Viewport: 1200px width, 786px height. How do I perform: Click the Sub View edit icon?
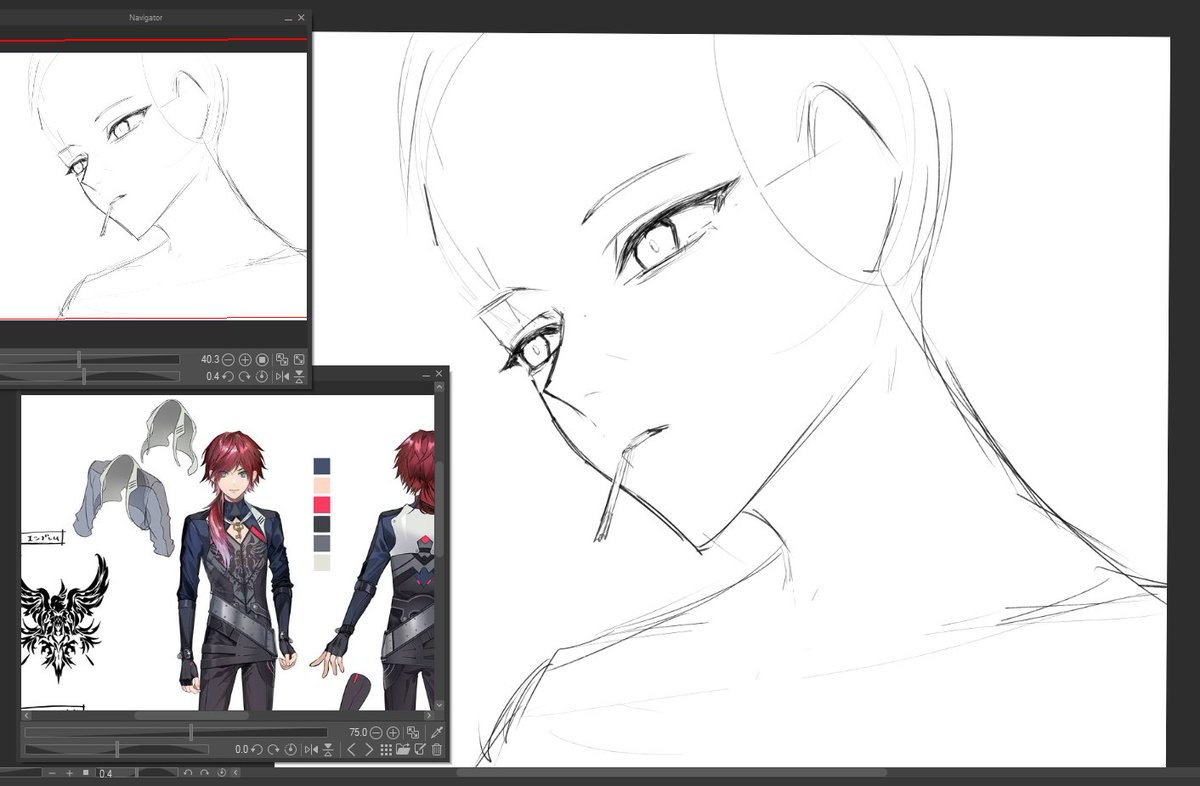pyautogui.click(x=420, y=749)
